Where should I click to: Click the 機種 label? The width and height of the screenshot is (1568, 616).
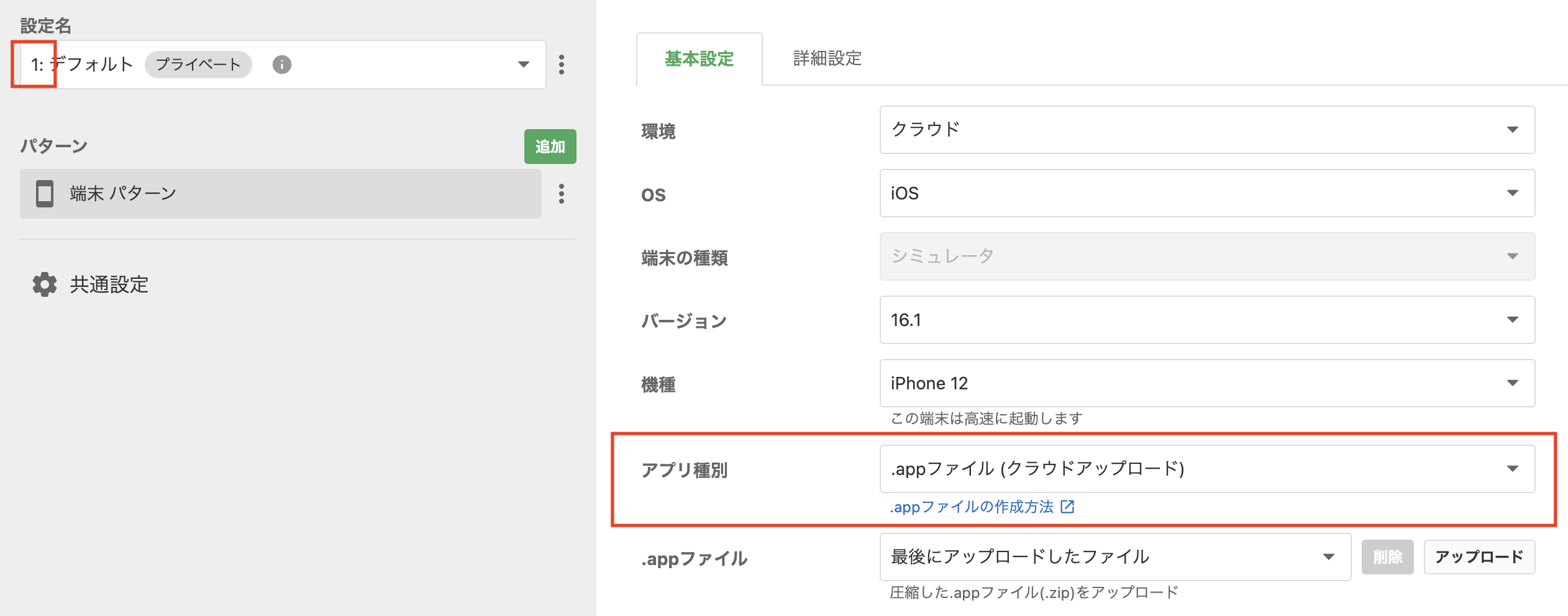pos(659,384)
